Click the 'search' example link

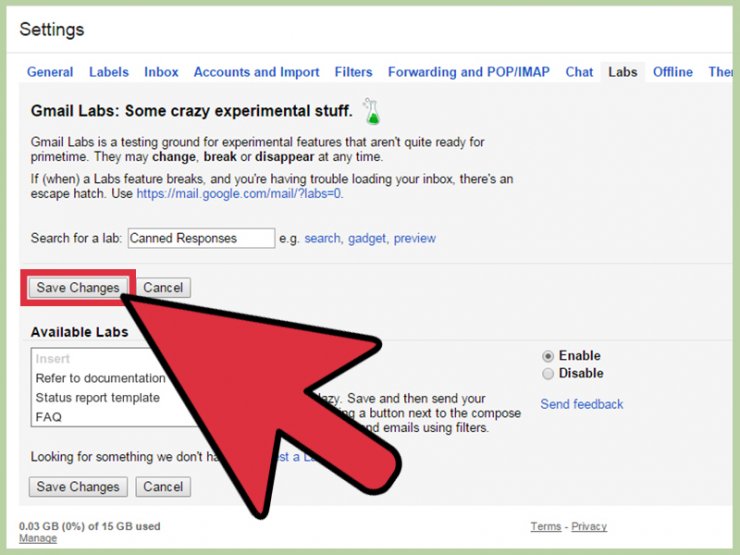pyautogui.click(x=322, y=238)
